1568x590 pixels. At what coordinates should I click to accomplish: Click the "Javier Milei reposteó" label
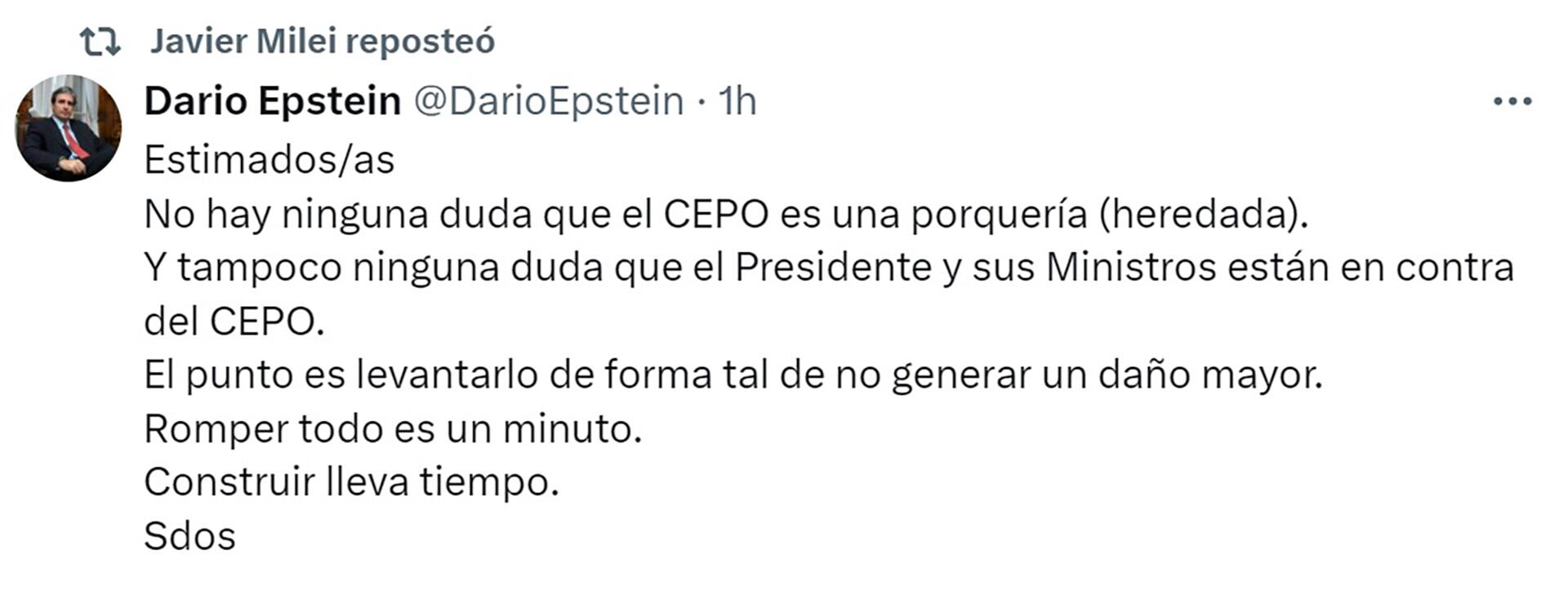[322, 42]
